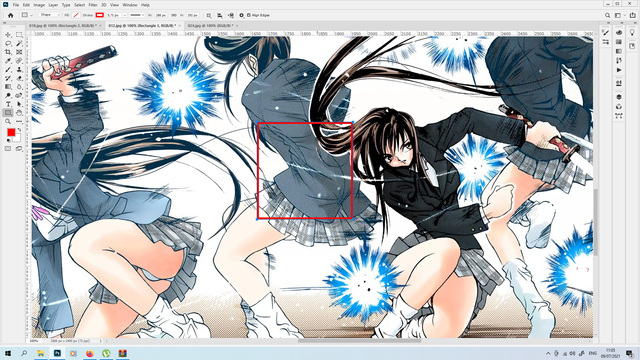Open the Edit Toolbar ellipsis
Image resolution: width=640 pixels, height=360 pixels.
click(19, 121)
